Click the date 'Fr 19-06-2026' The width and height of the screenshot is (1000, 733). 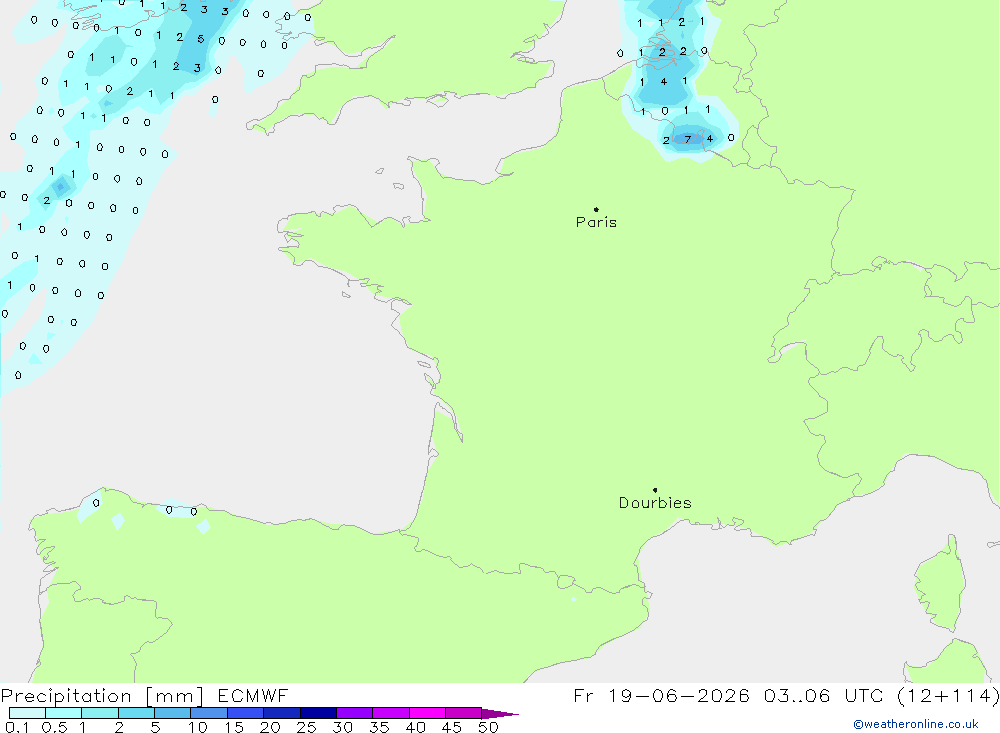661,695
